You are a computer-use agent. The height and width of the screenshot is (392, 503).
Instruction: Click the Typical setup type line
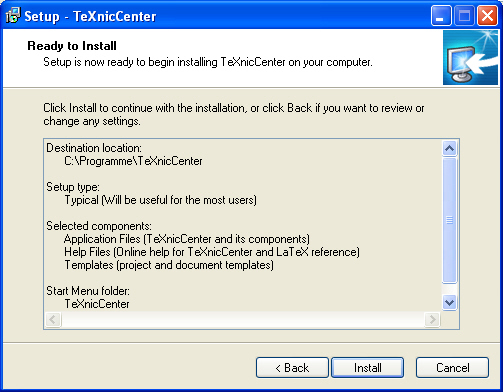(x=161, y=200)
